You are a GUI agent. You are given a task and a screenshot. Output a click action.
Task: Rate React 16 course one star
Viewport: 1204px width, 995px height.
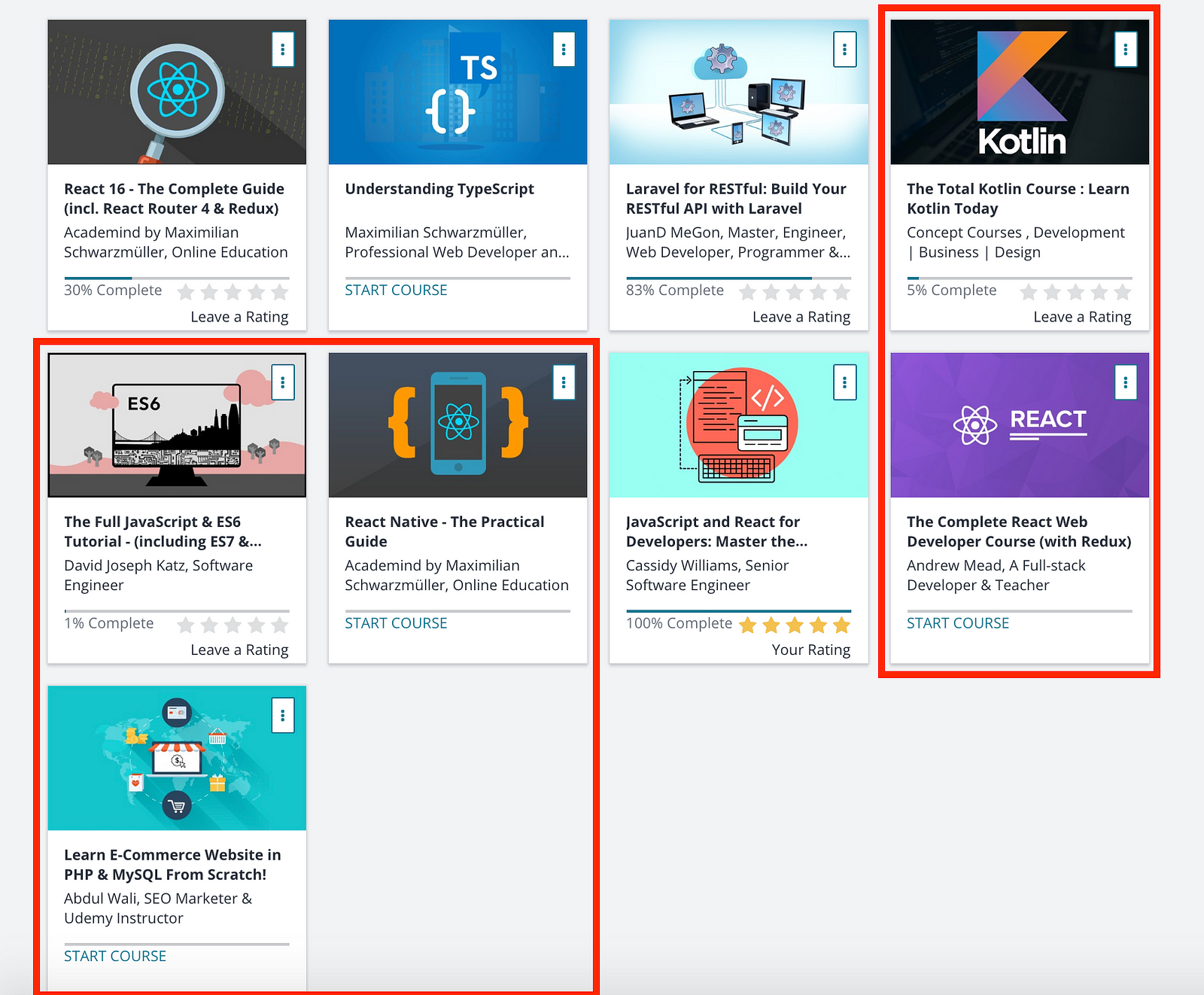[186, 292]
